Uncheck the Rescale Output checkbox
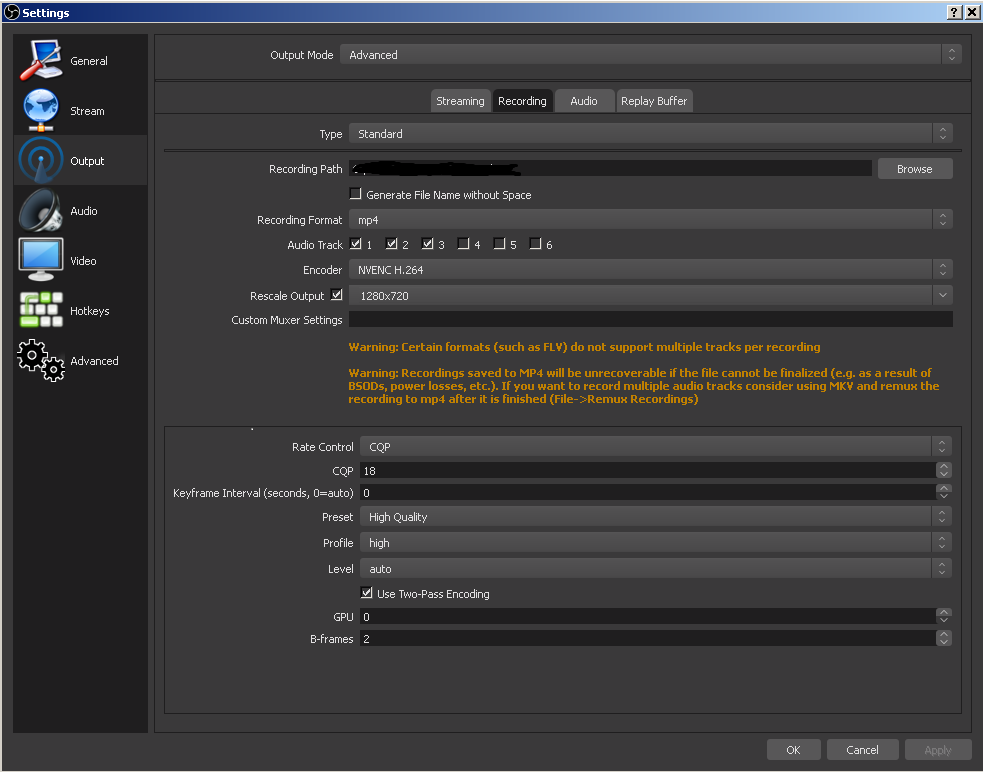This screenshot has width=983, height=772. pyautogui.click(x=336, y=295)
